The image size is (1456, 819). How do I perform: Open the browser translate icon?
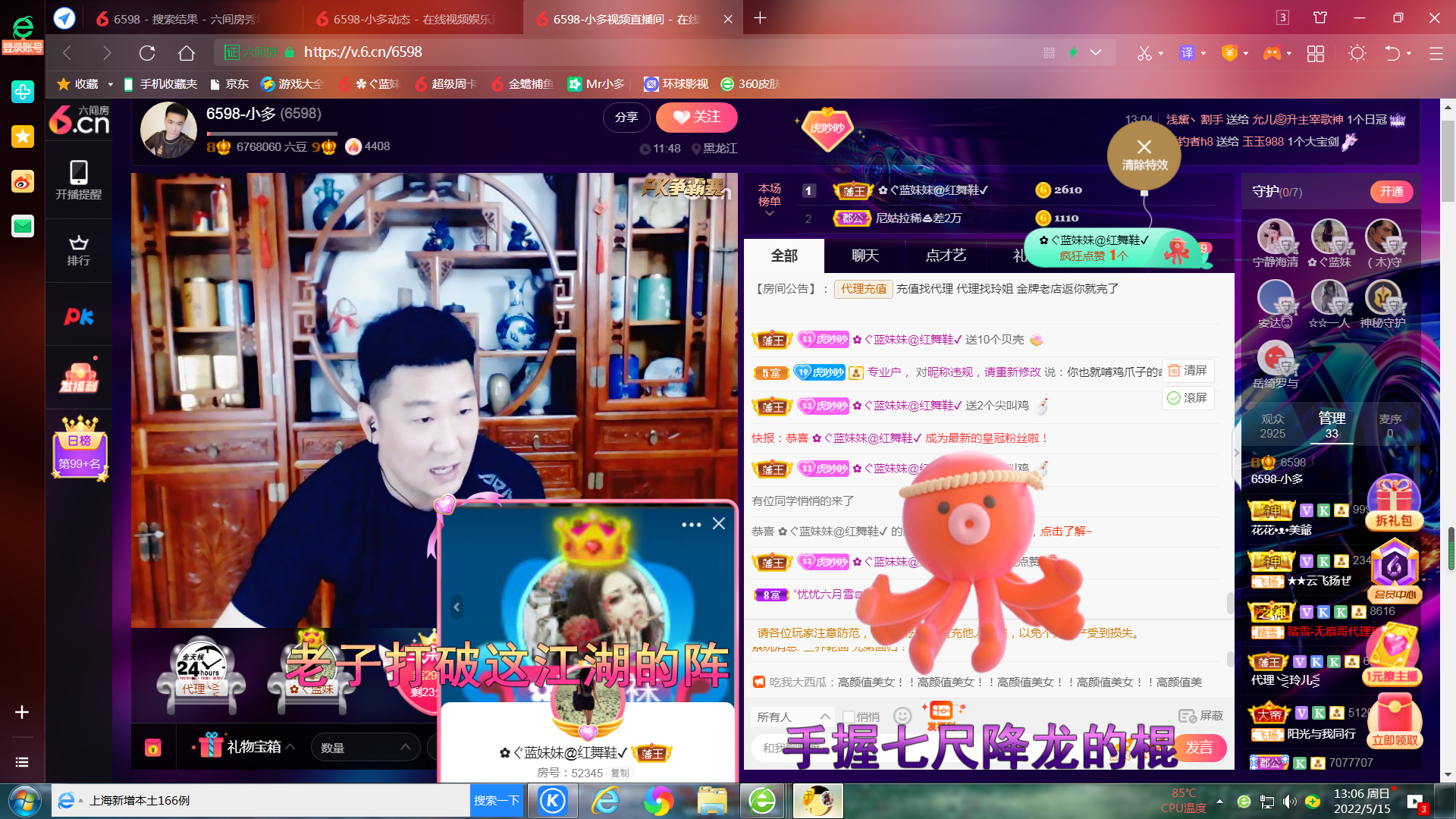pos(1187,53)
